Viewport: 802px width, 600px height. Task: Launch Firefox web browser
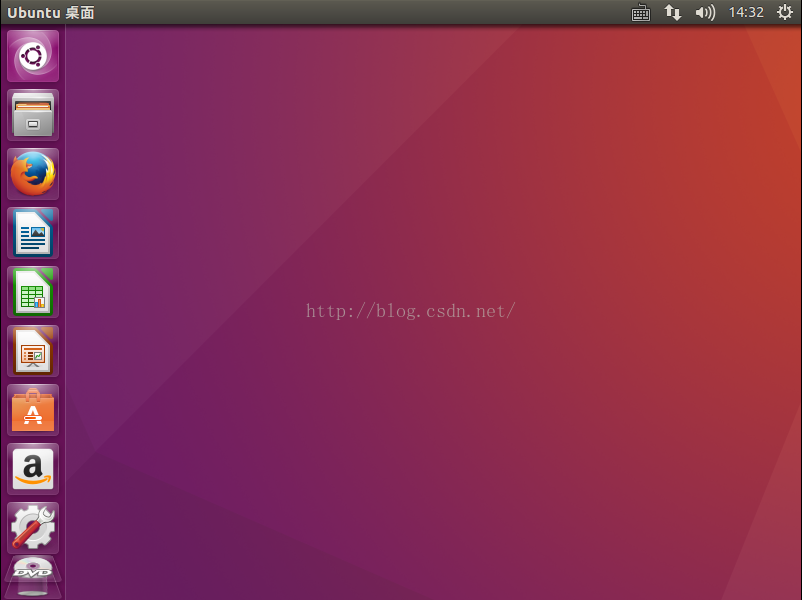click(x=33, y=174)
